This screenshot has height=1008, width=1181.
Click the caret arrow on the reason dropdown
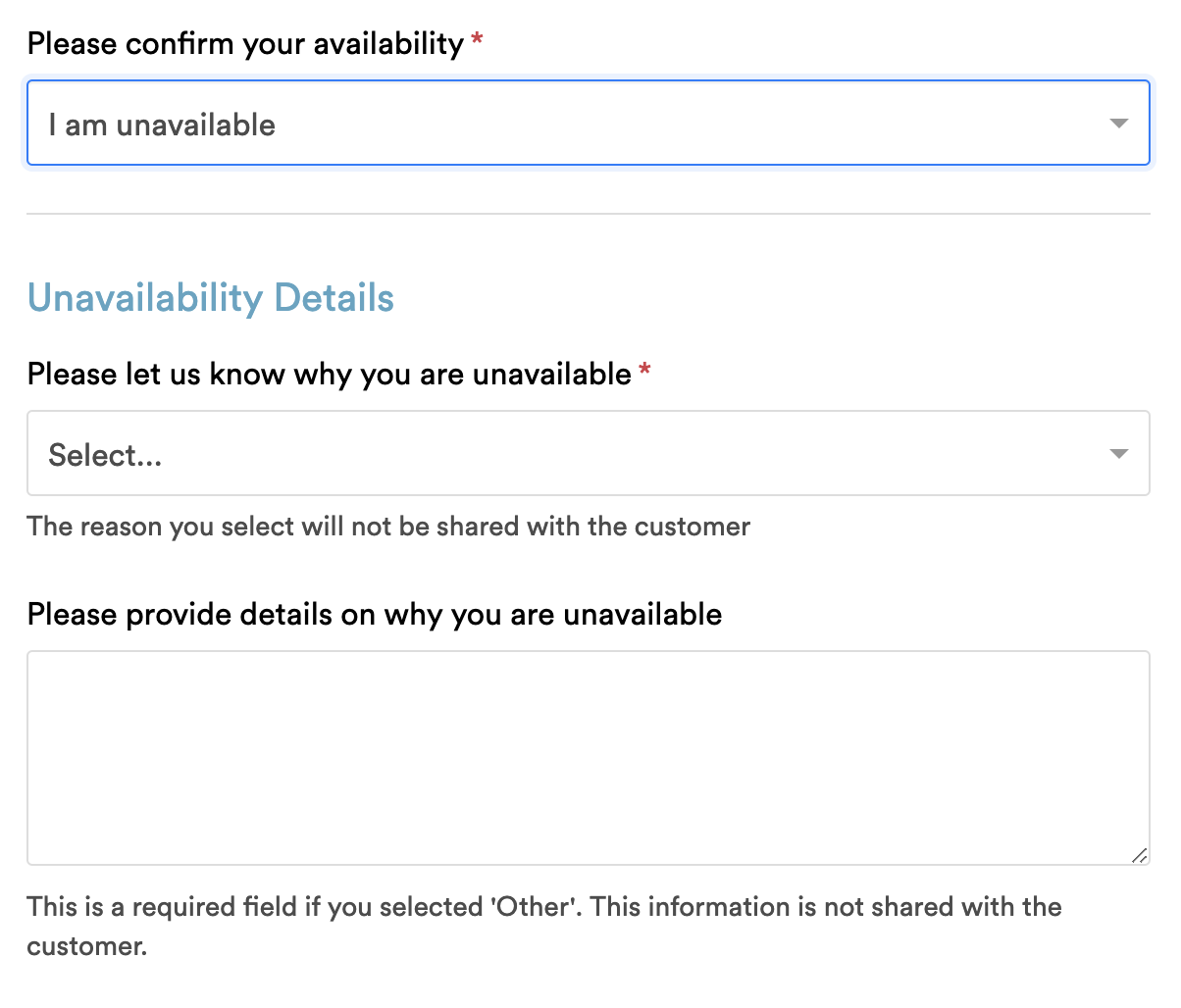[x=1118, y=454]
